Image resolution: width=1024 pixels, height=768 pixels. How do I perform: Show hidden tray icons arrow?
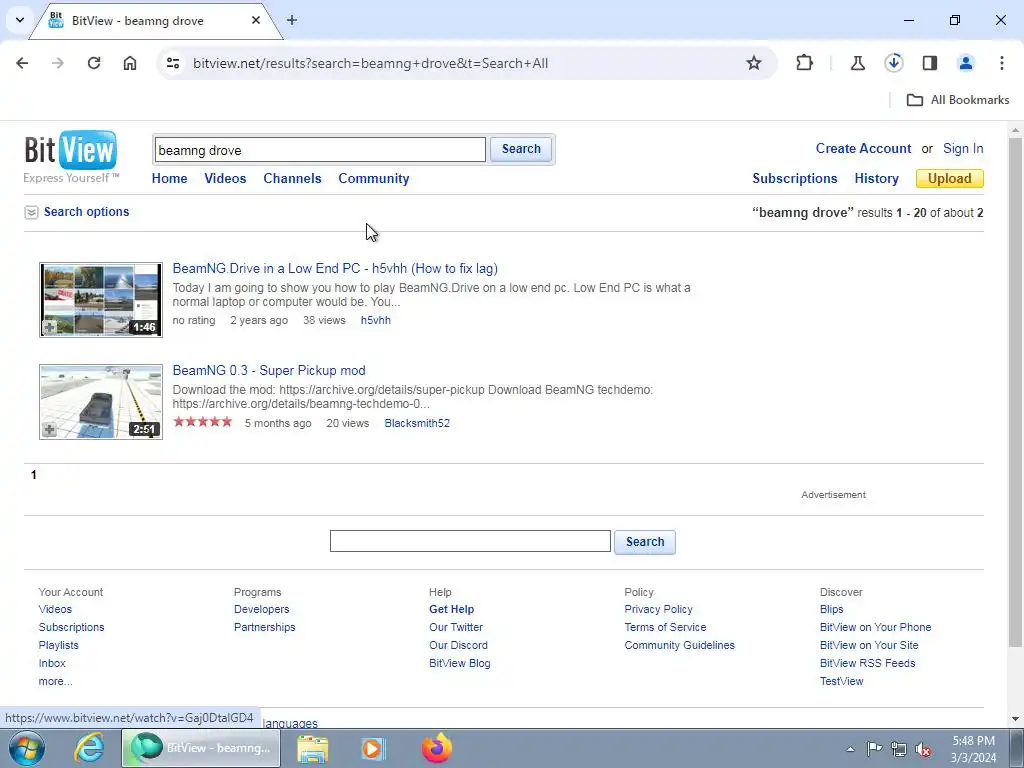[850, 749]
